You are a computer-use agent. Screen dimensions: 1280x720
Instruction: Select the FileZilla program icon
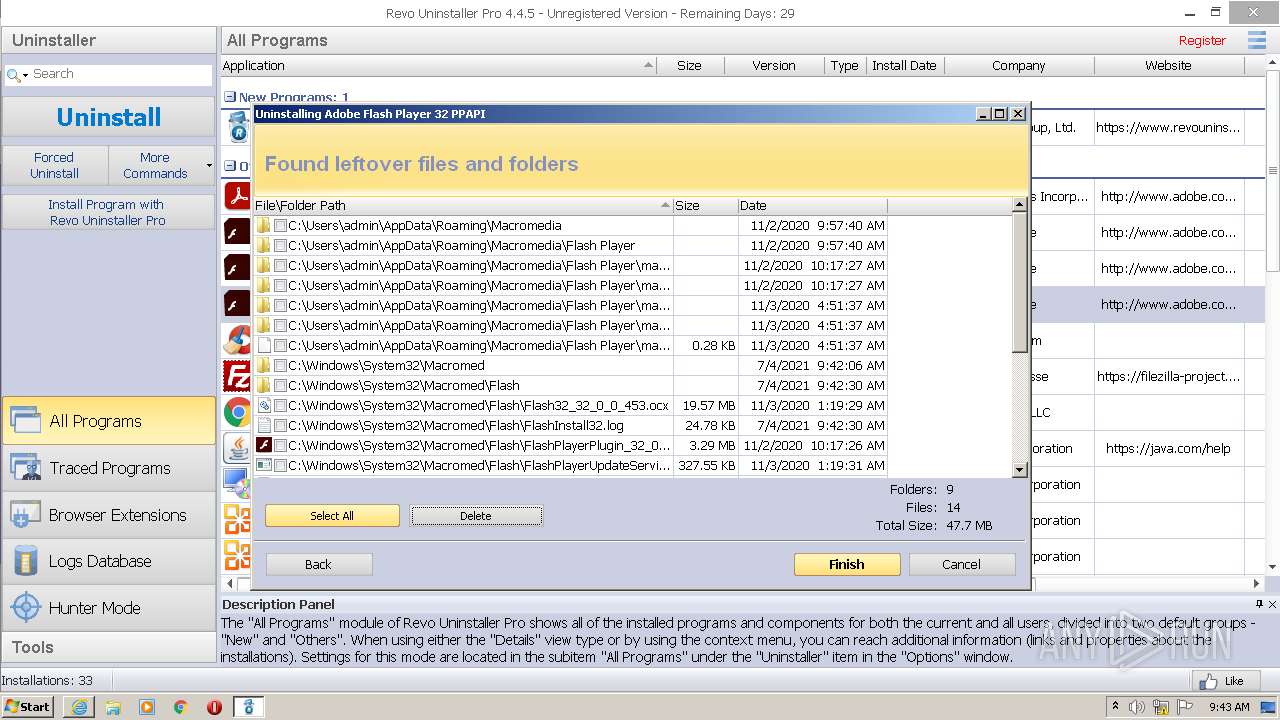pyautogui.click(x=237, y=376)
